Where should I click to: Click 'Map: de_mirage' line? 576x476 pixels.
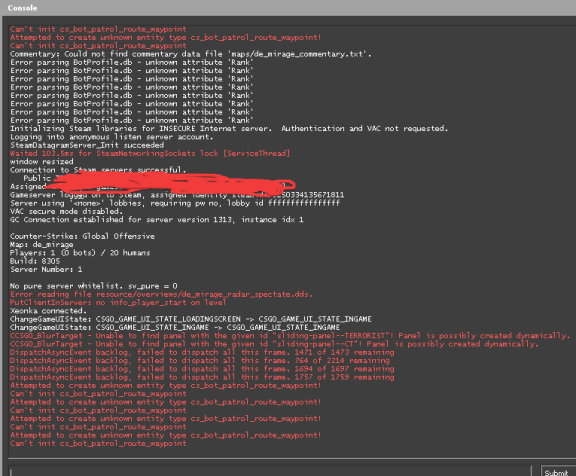[42, 245]
